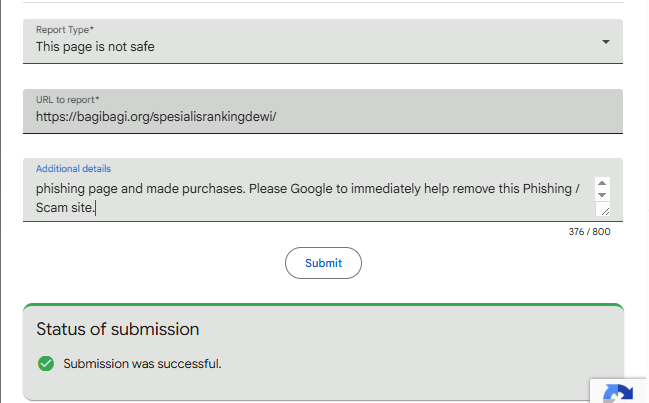Click the "Status of submission" heading
Viewport: 649px width, 403px height.
pos(117,329)
